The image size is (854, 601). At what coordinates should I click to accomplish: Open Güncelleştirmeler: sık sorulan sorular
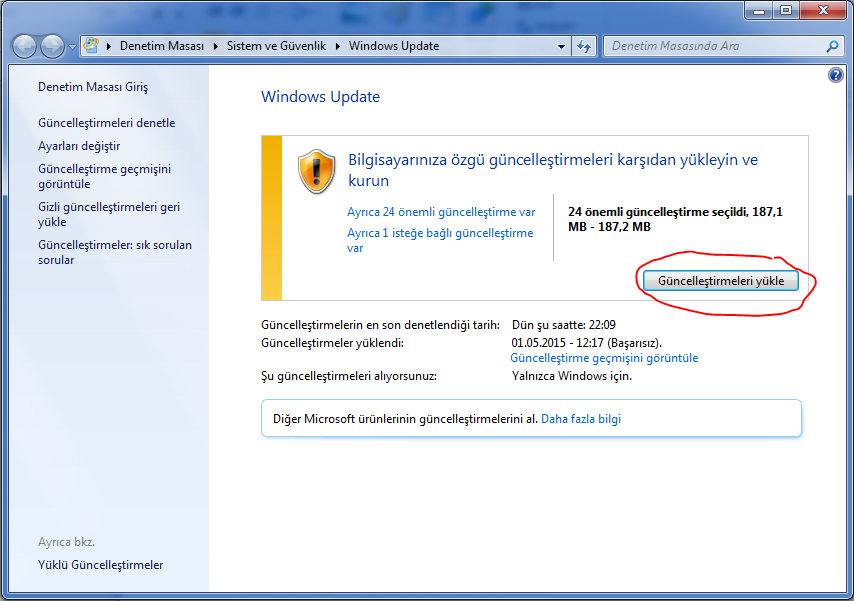coord(115,252)
